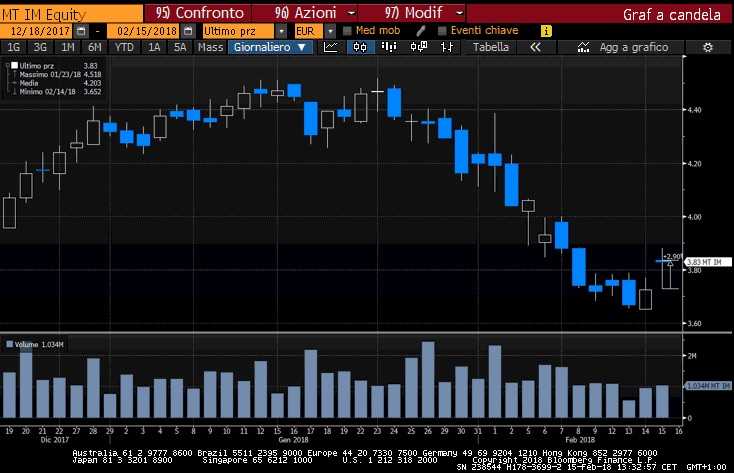Click Agg a grafico chart icon

(x=583, y=47)
